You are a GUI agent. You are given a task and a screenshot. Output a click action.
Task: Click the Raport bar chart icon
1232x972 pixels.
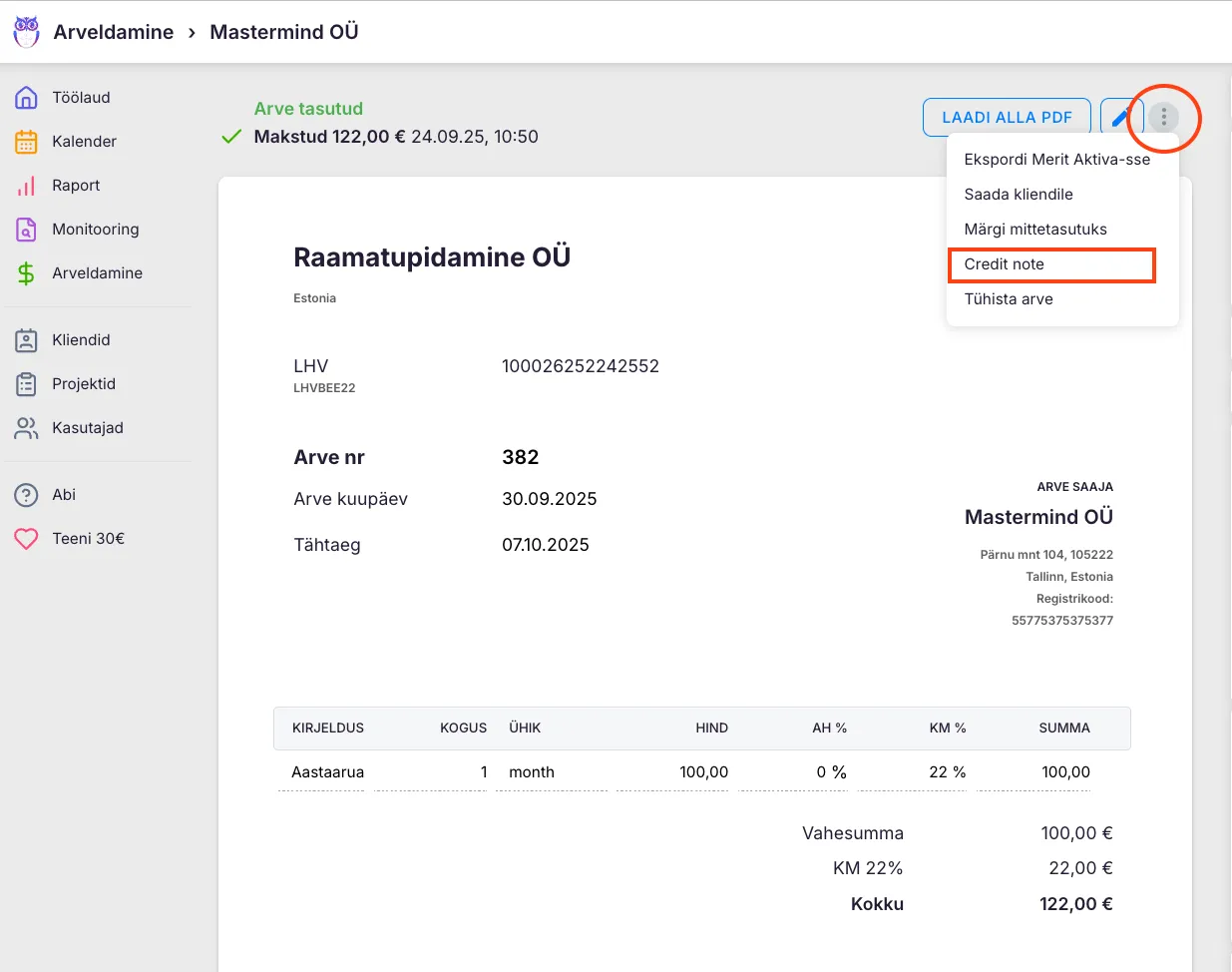point(26,186)
